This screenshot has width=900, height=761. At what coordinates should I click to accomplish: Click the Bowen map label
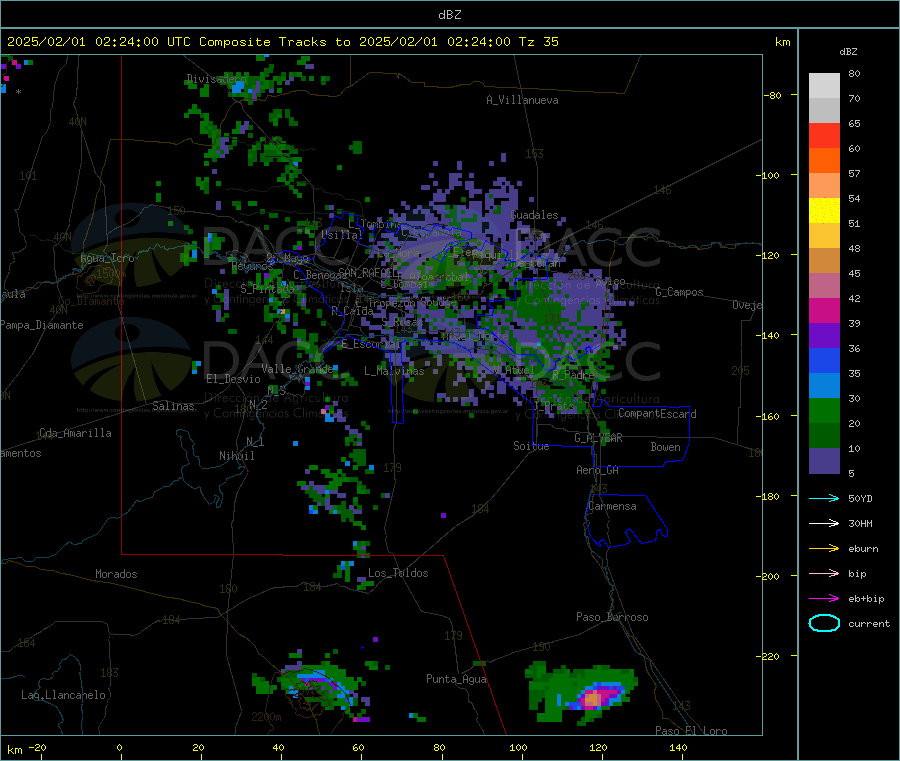tap(665, 447)
